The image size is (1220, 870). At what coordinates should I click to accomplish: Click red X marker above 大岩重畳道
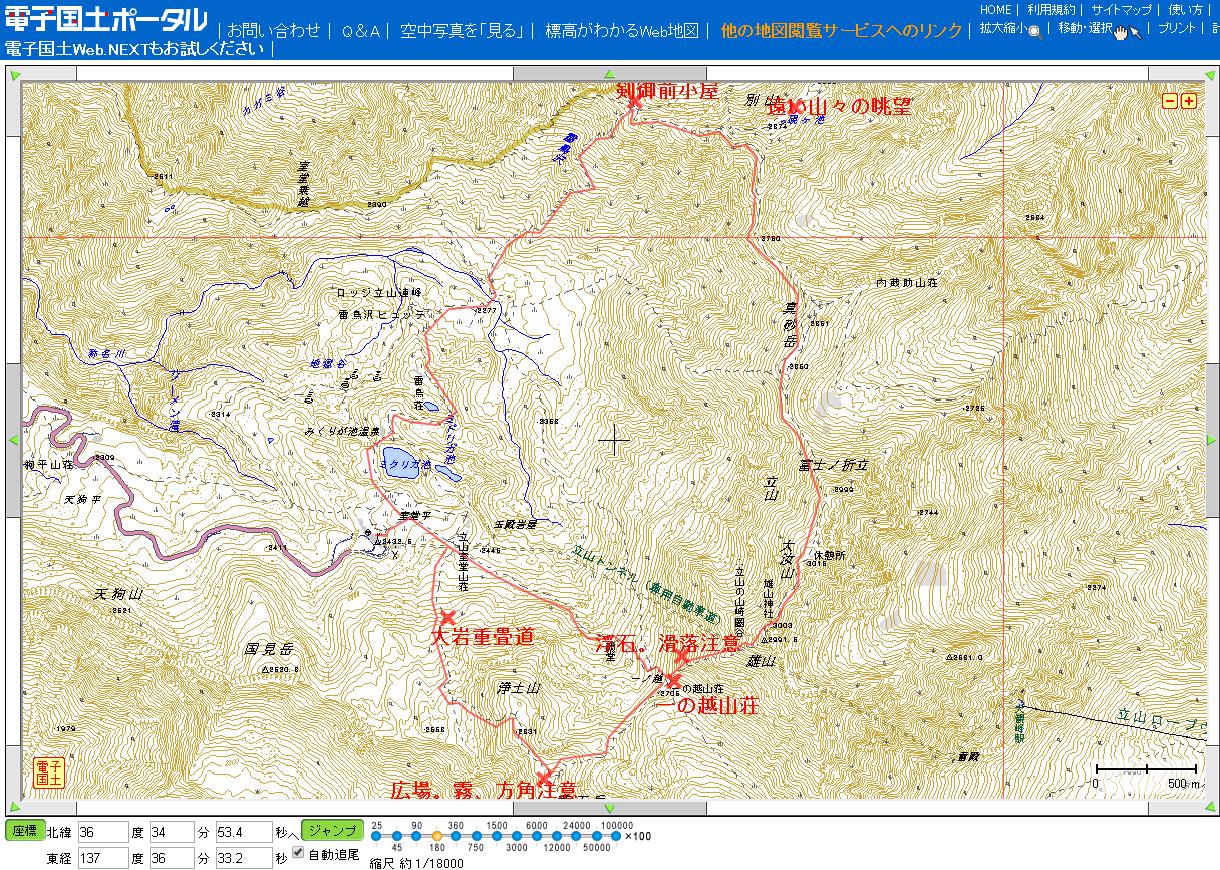point(447,618)
